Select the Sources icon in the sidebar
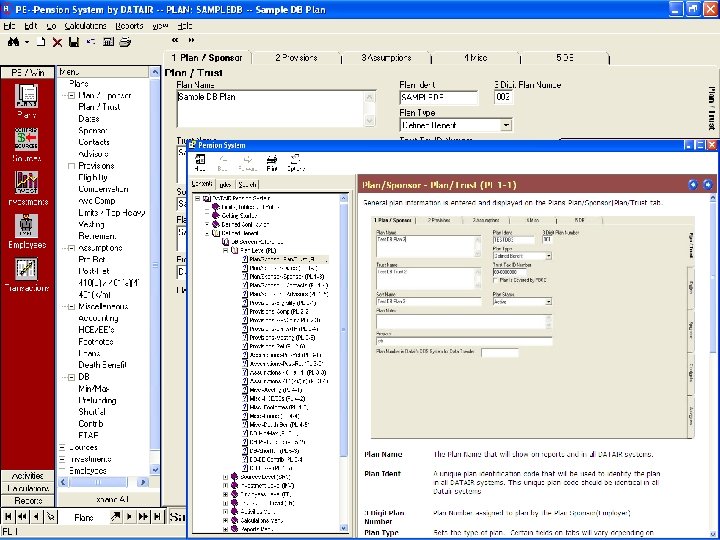The image size is (720, 540). tap(27, 141)
